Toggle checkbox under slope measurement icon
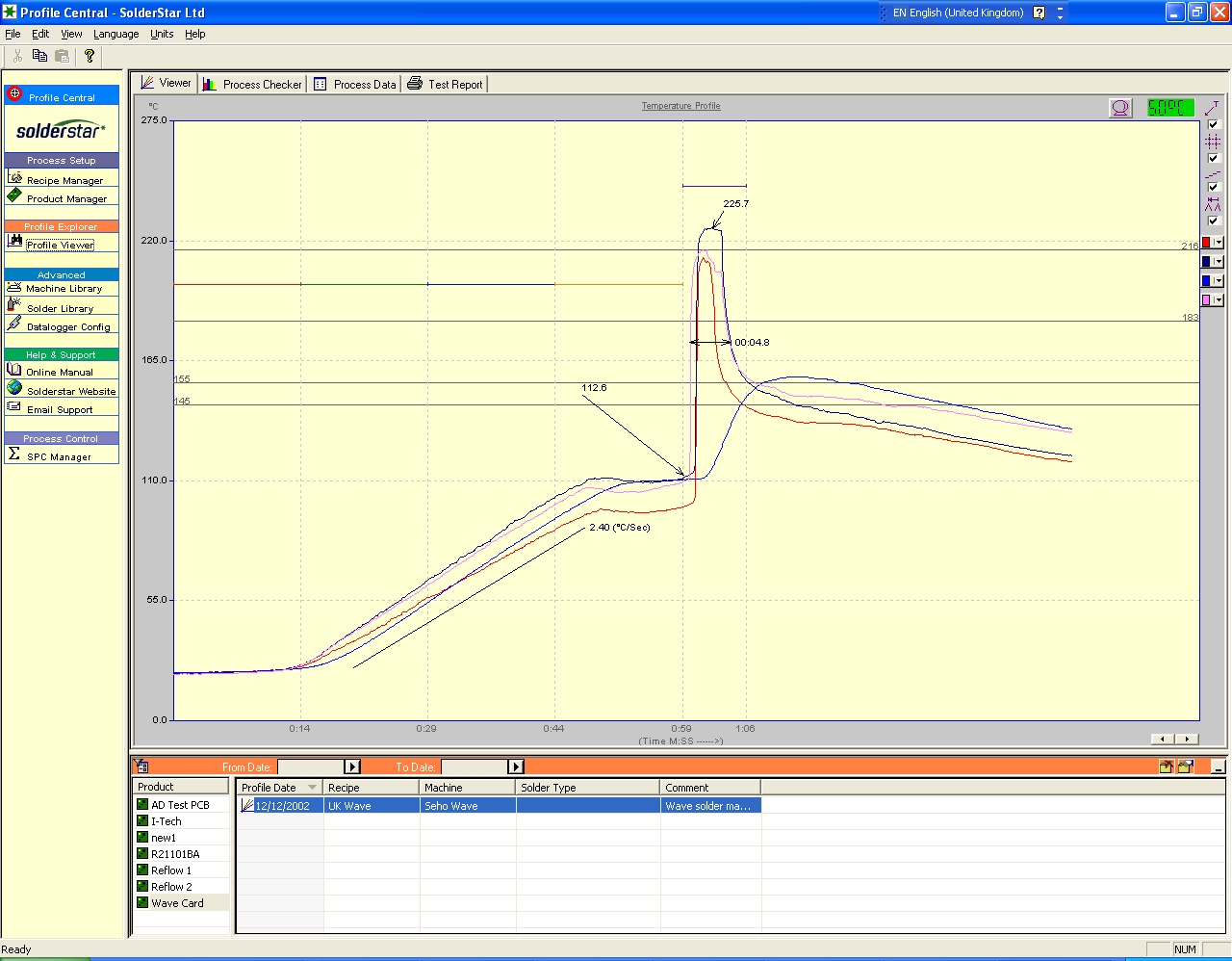This screenshot has width=1232, height=961. click(x=1213, y=124)
